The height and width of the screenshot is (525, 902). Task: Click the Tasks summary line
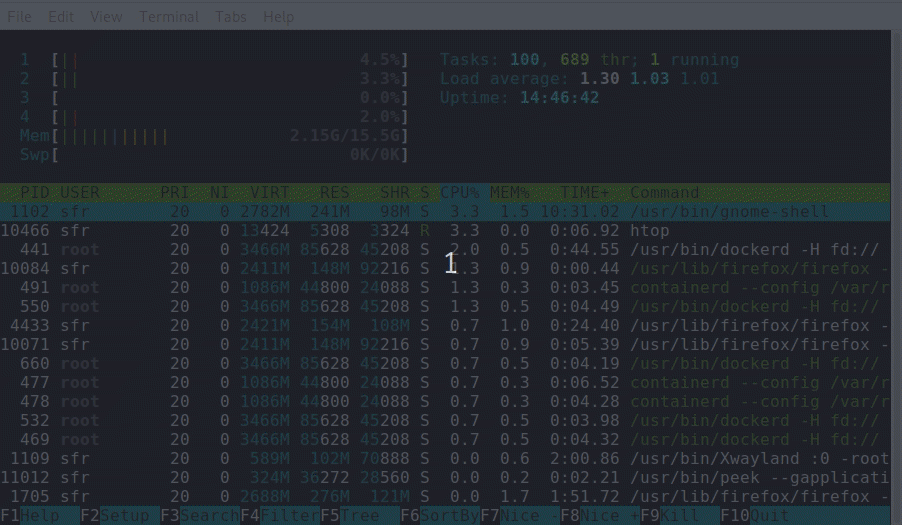(x=590, y=60)
